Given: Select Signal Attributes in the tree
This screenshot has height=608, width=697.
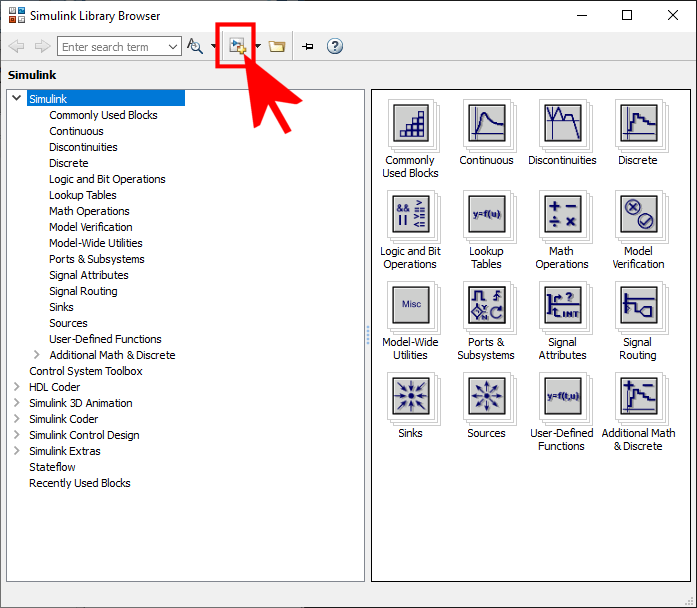Looking at the screenshot, I should 88,275.
